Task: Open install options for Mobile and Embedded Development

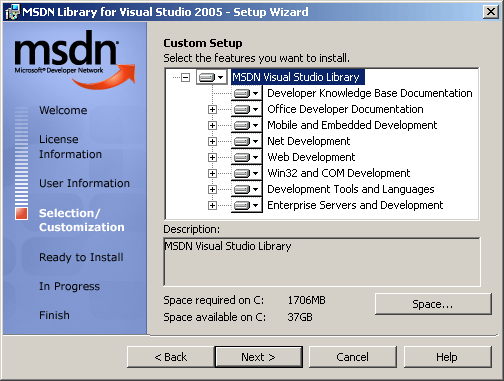Action: tap(246, 125)
